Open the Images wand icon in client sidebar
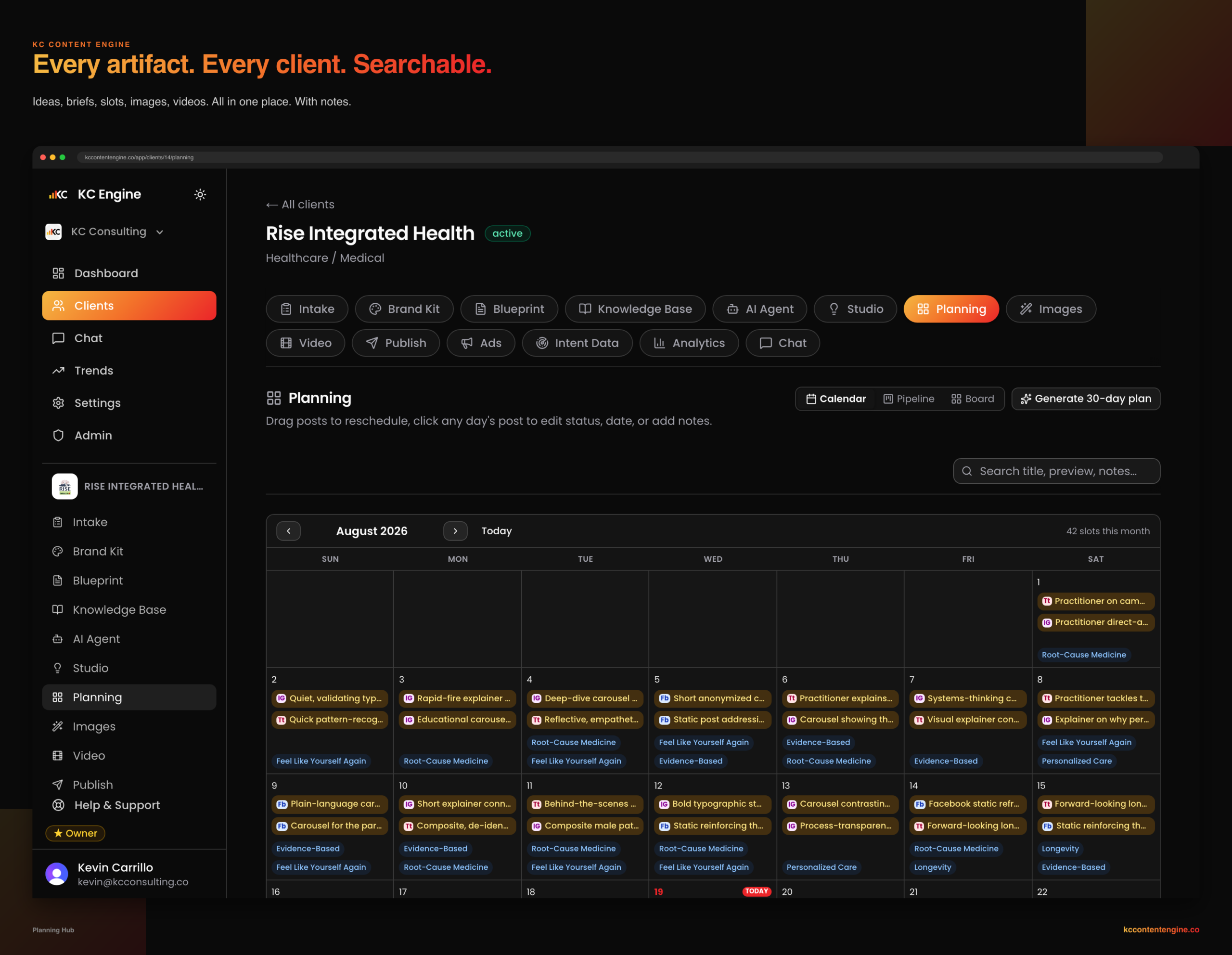Screen dimensions: 1232x955 click(x=58, y=726)
